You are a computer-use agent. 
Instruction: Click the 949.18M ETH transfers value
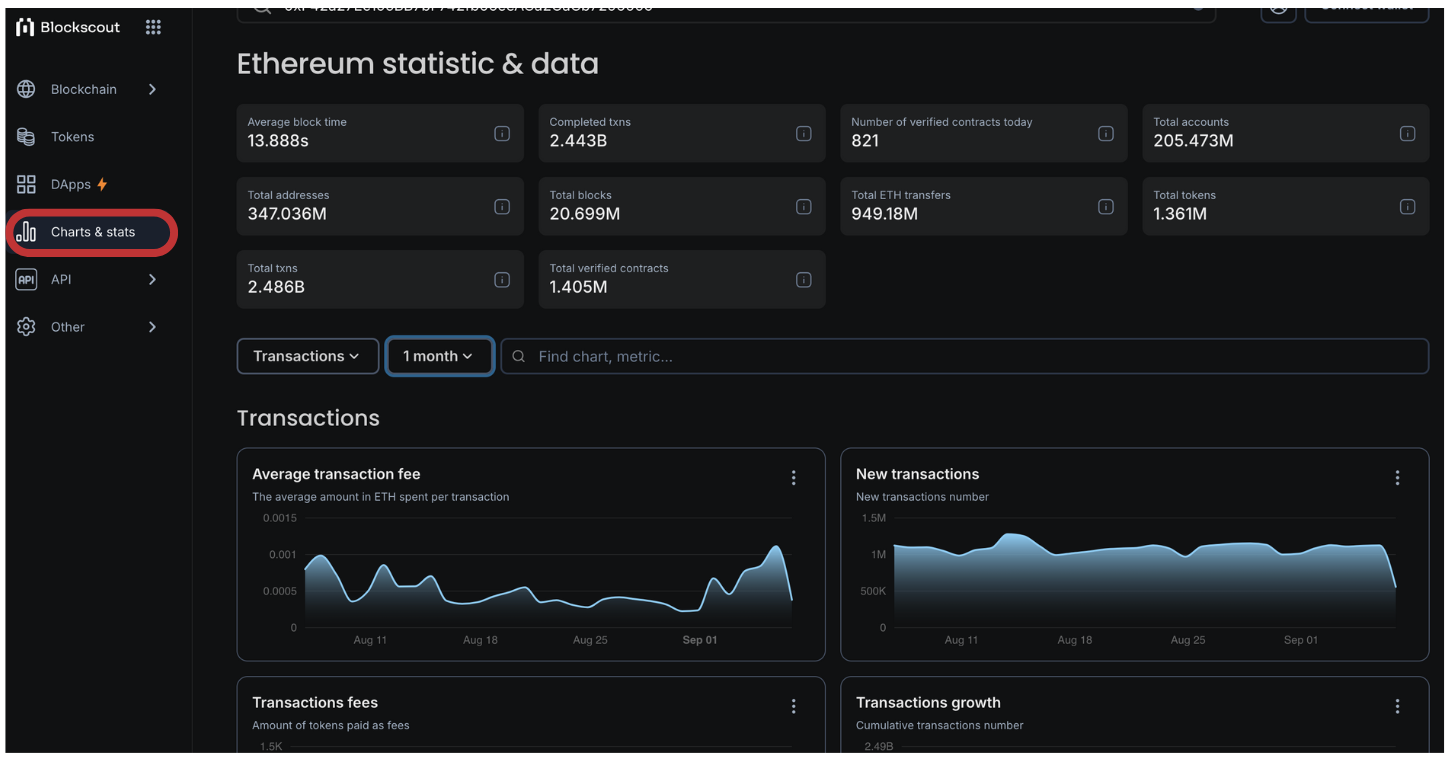(884, 214)
